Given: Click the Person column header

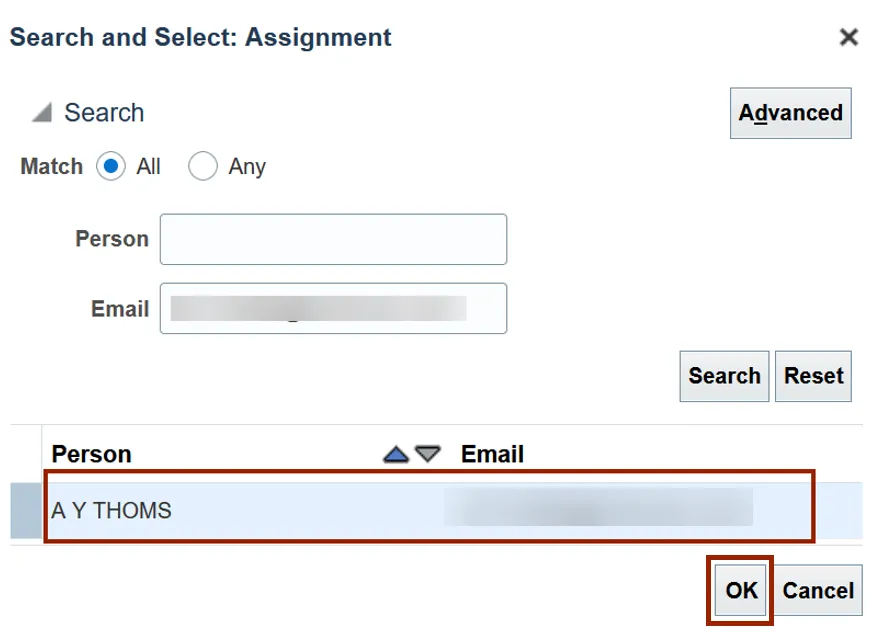Looking at the screenshot, I should pyautogui.click(x=92, y=454).
